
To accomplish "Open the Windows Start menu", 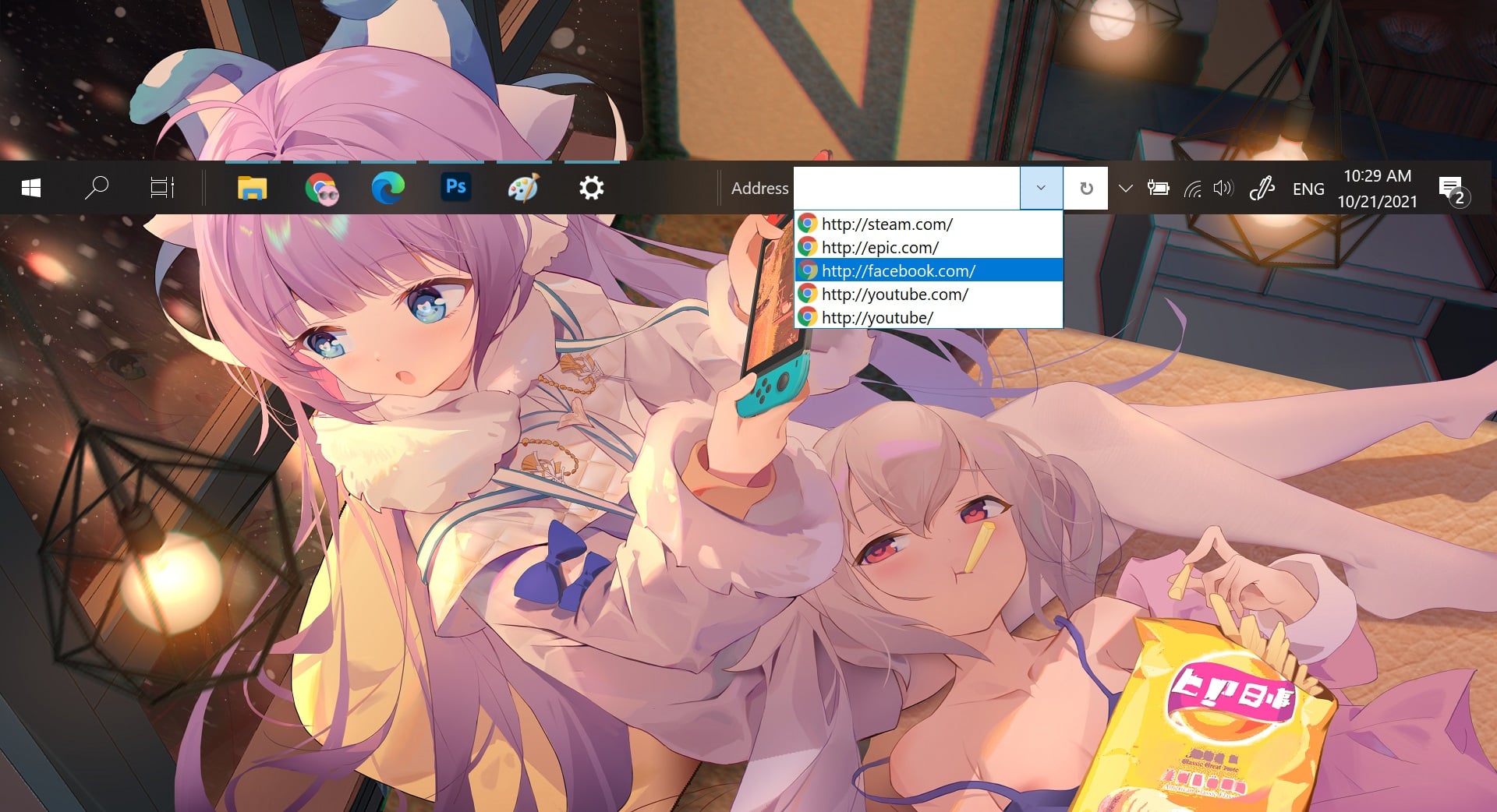I will click(x=31, y=188).
